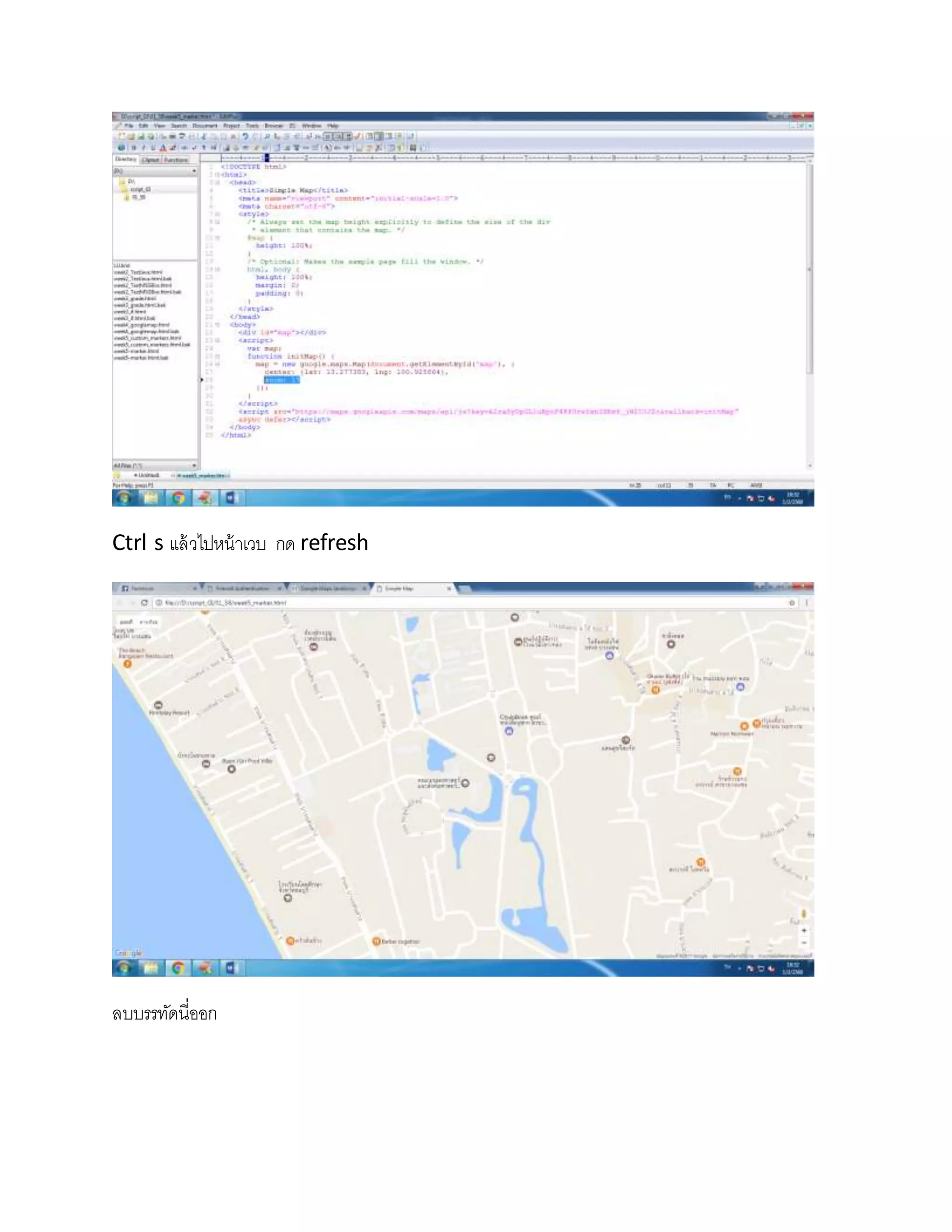Open the View menu in EditPlus
Screen dimensions: 952x1232
click(159, 126)
